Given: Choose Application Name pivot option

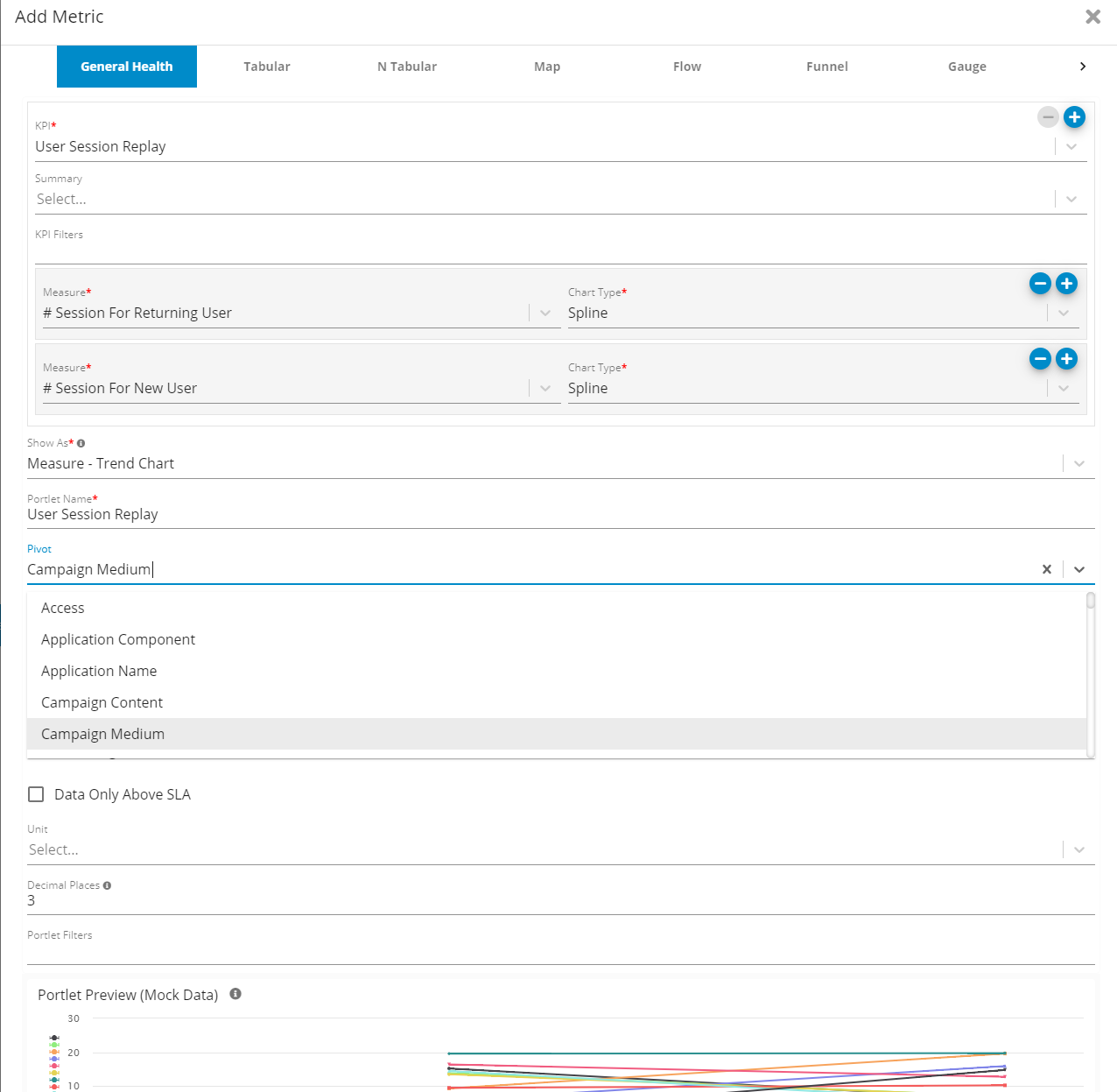Looking at the screenshot, I should [99, 671].
